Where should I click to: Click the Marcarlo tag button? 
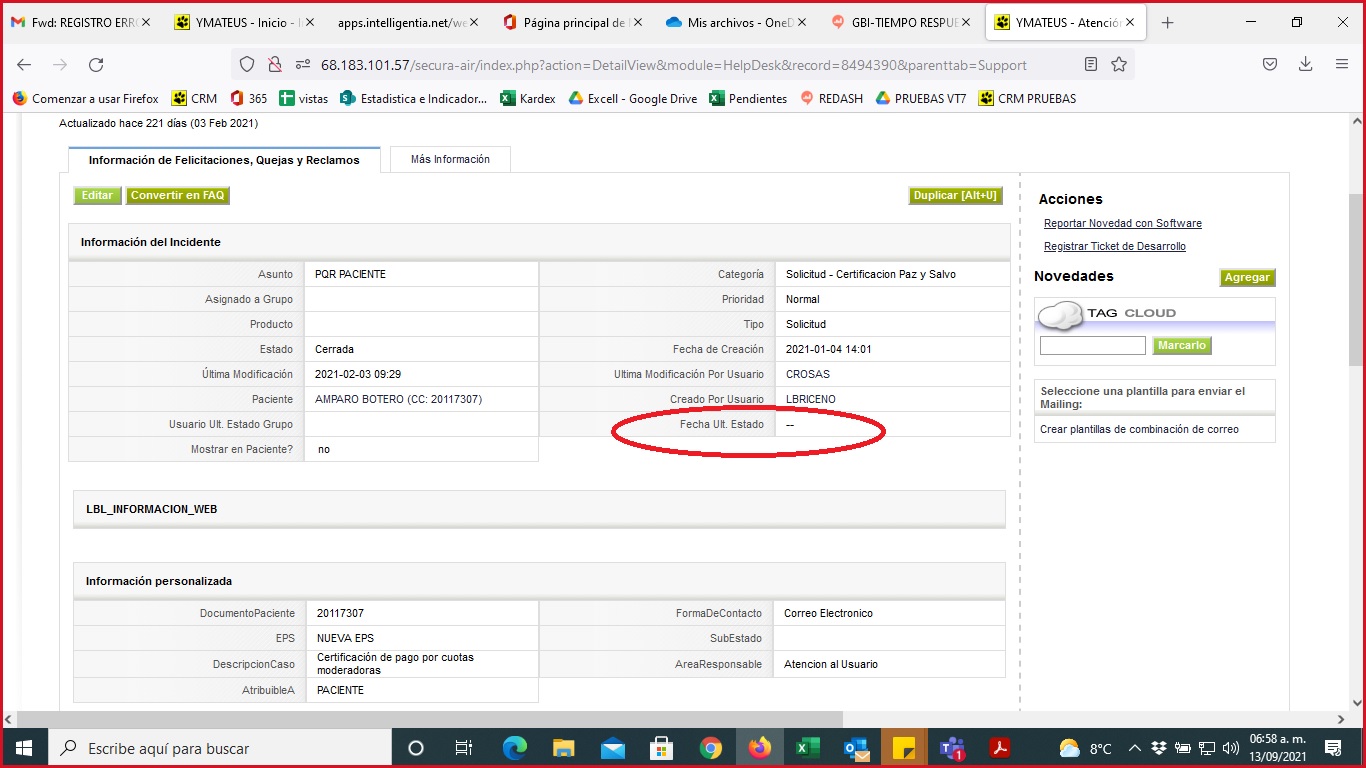(1182, 345)
